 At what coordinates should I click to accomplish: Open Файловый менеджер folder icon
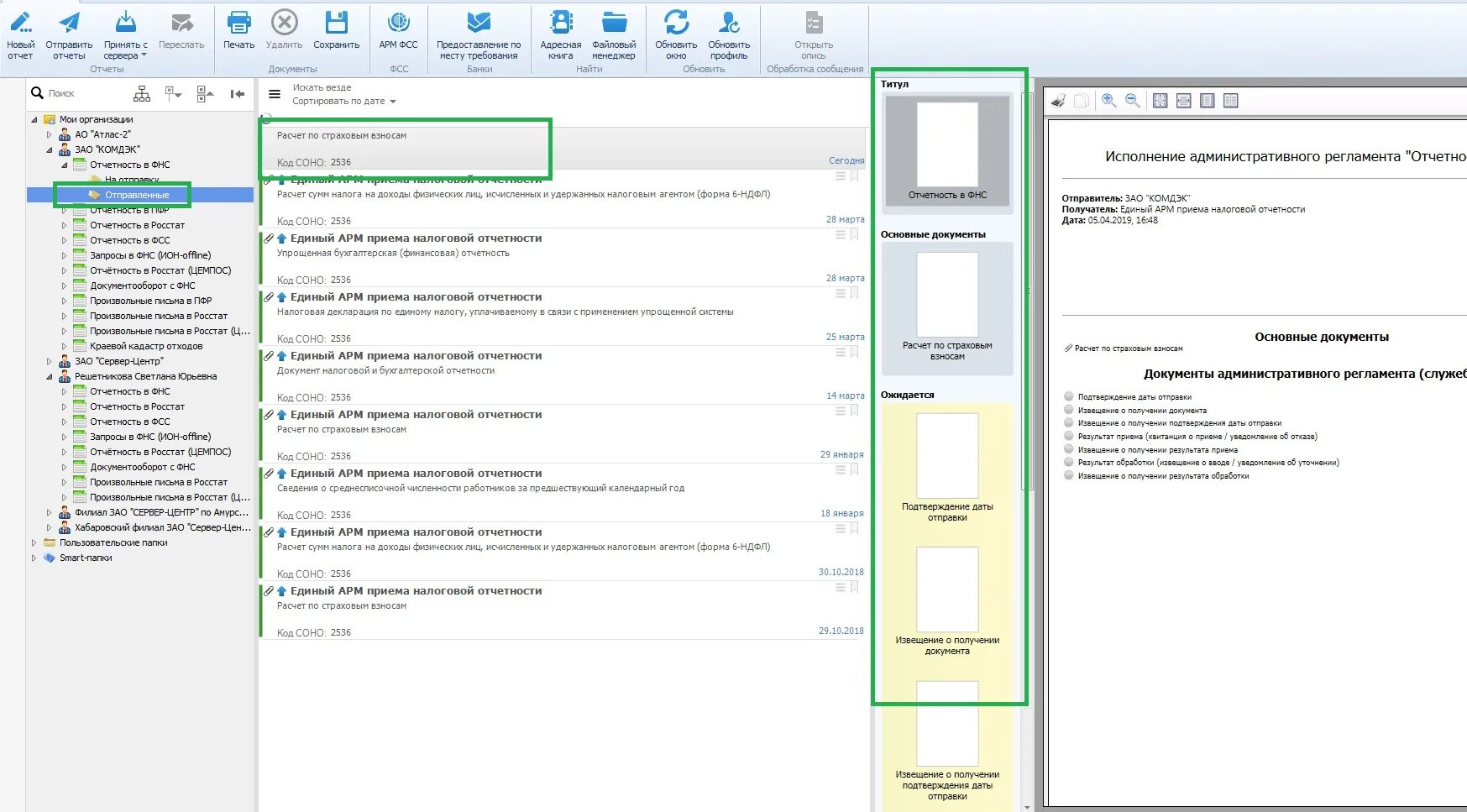point(614,23)
